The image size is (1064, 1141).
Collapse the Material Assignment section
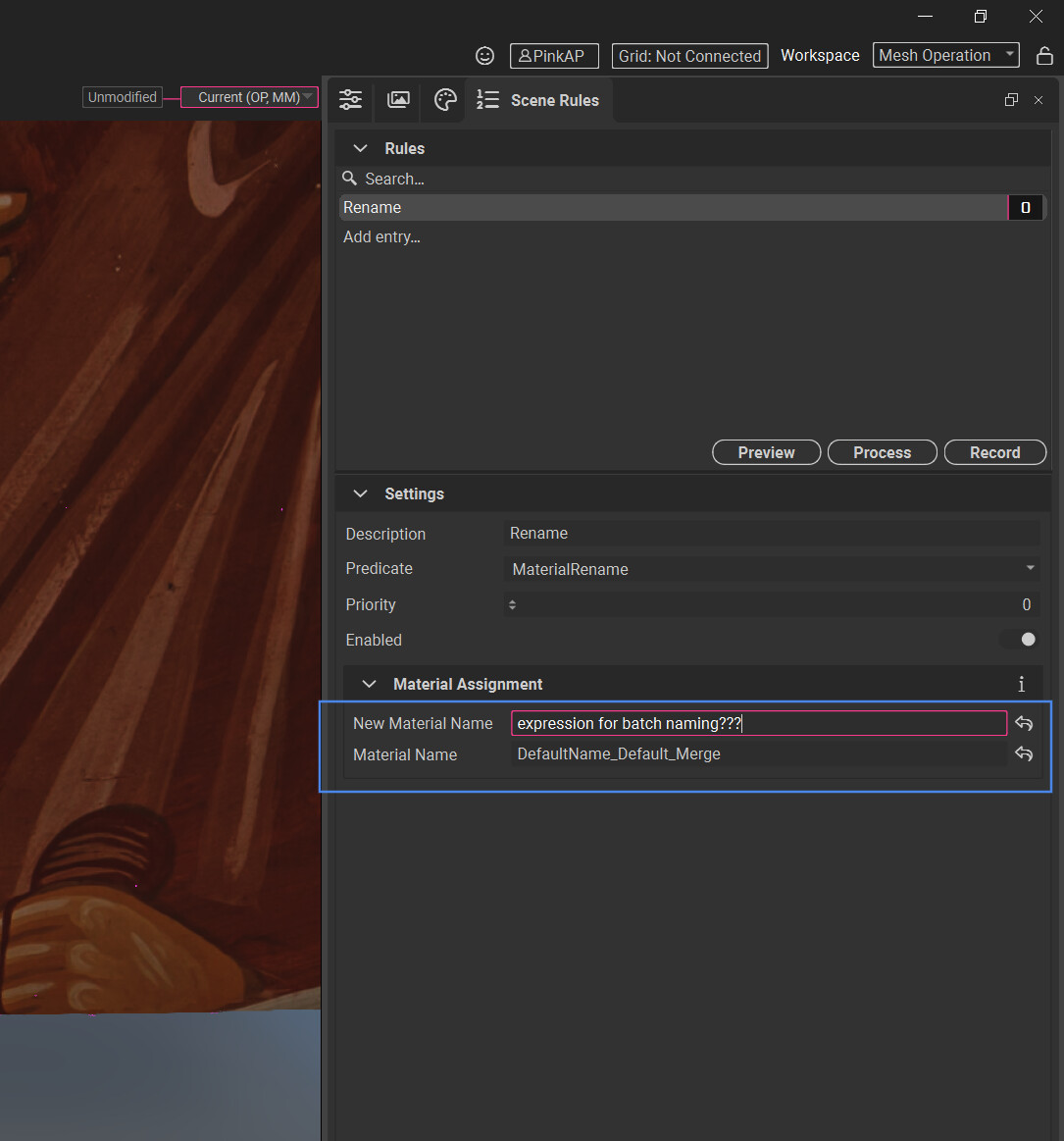click(x=369, y=685)
